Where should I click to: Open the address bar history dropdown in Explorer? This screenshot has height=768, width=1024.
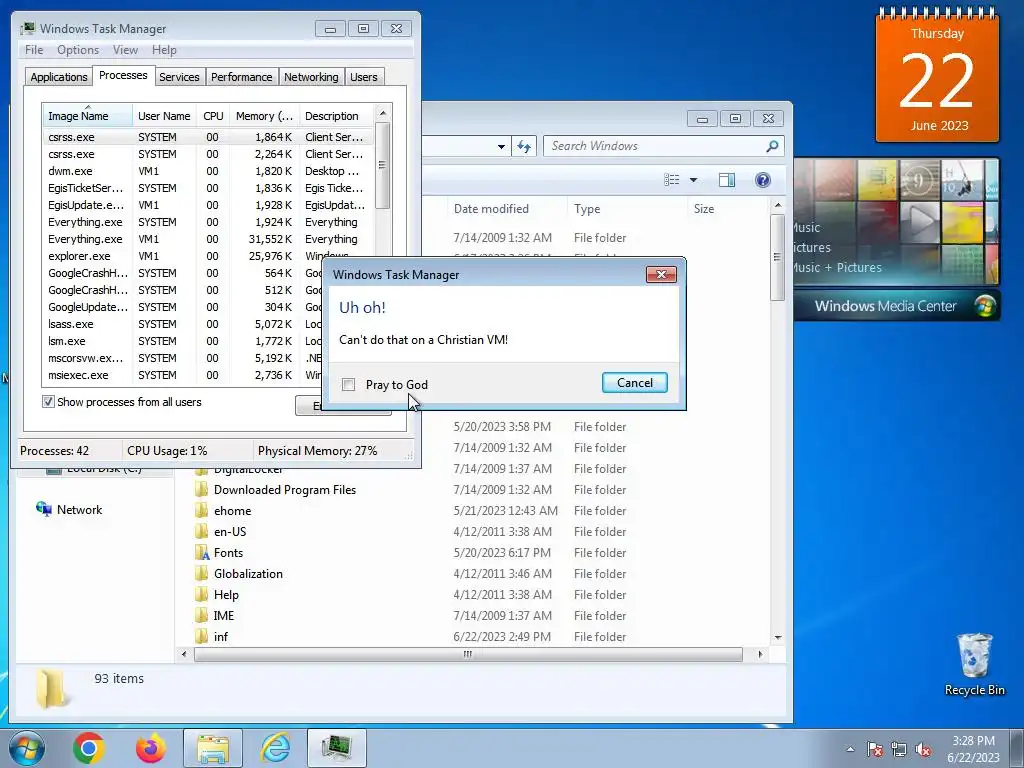click(x=501, y=146)
